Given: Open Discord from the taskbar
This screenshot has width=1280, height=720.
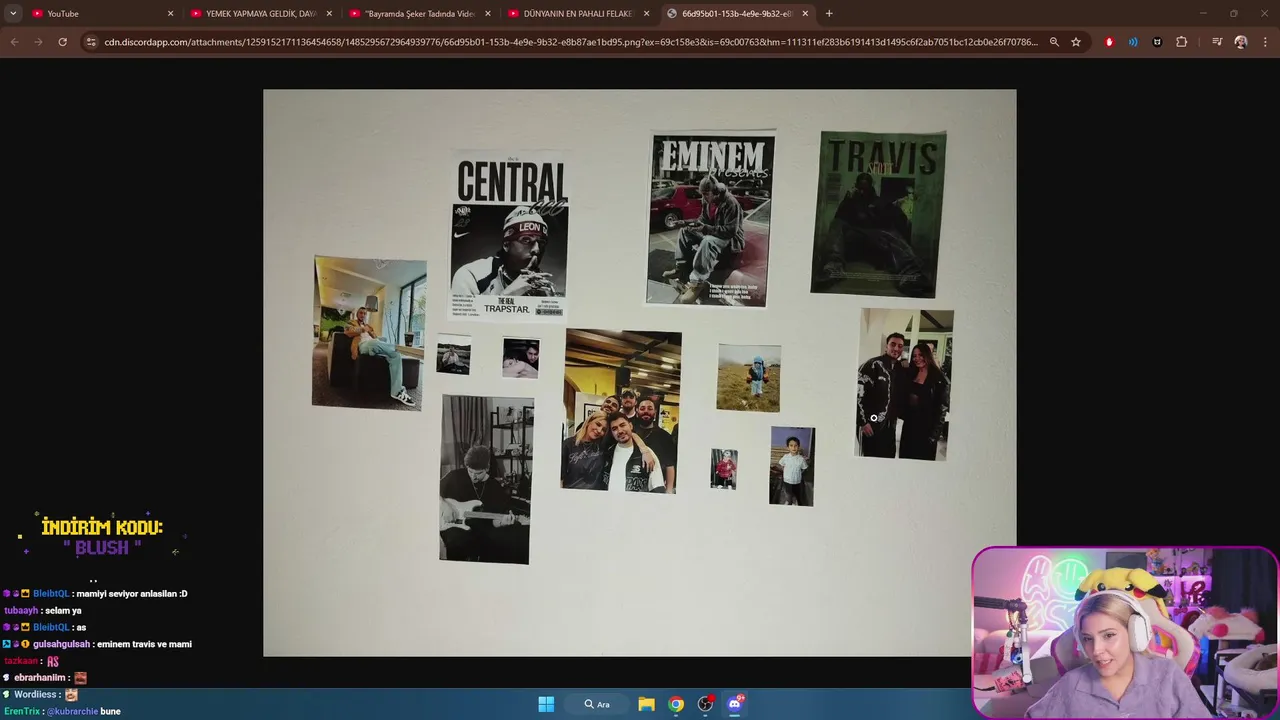Looking at the screenshot, I should 735,704.
